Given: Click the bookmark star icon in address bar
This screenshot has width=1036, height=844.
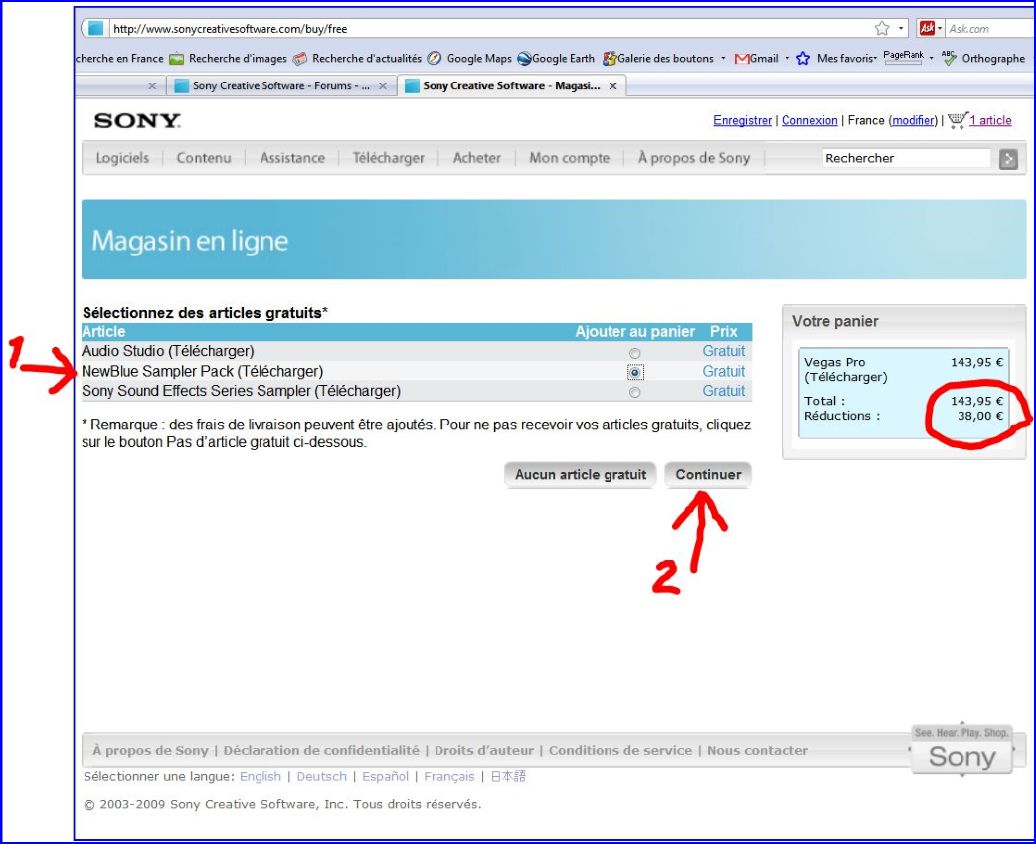Looking at the screenshot, I should [x=882, y=28].
